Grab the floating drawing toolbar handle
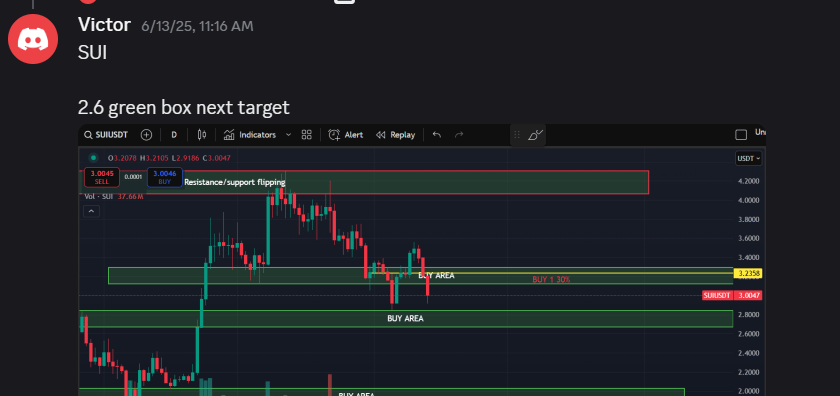 point(517,135)
